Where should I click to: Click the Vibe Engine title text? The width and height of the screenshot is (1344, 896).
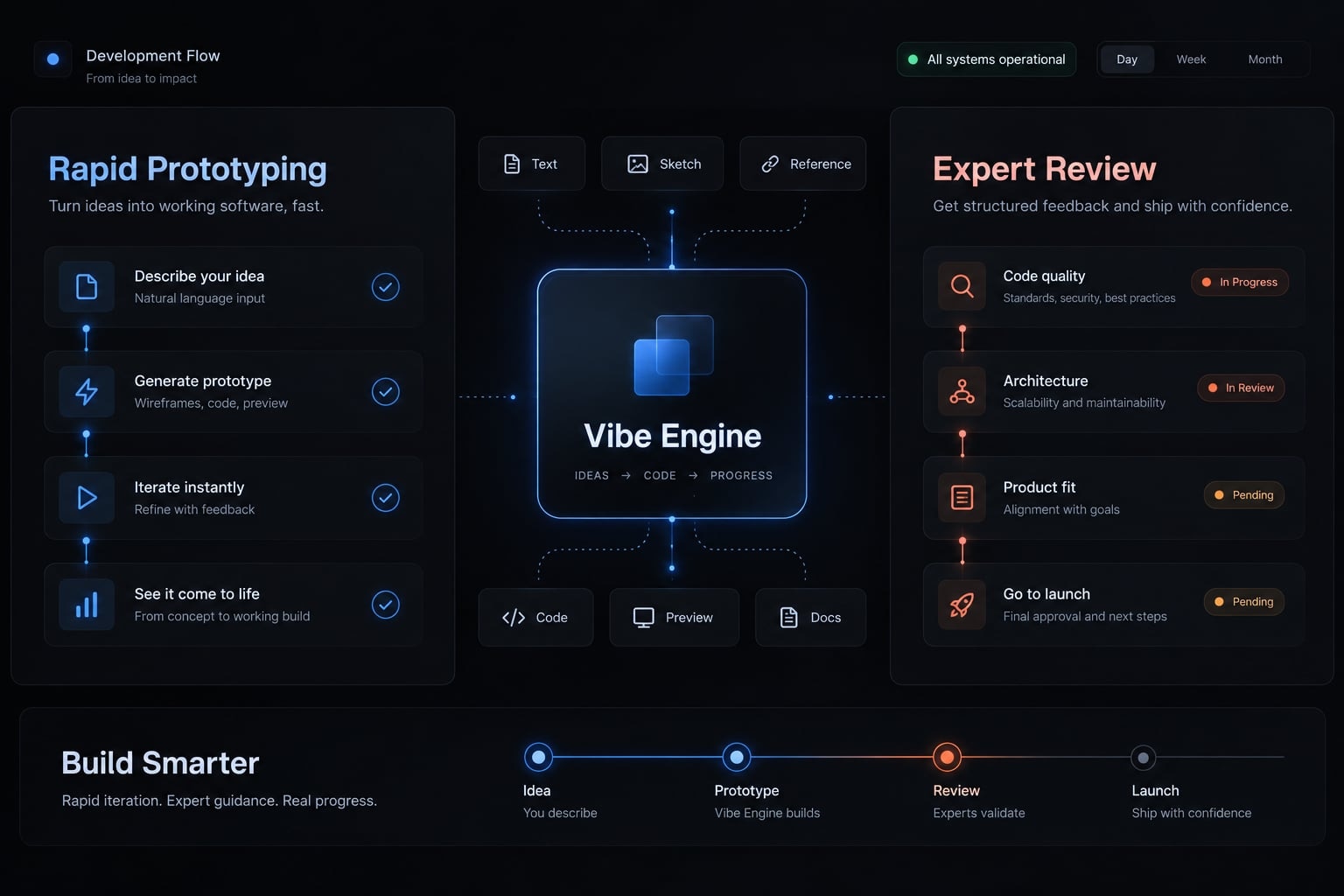pyautogui.click(x=673, y=437)
